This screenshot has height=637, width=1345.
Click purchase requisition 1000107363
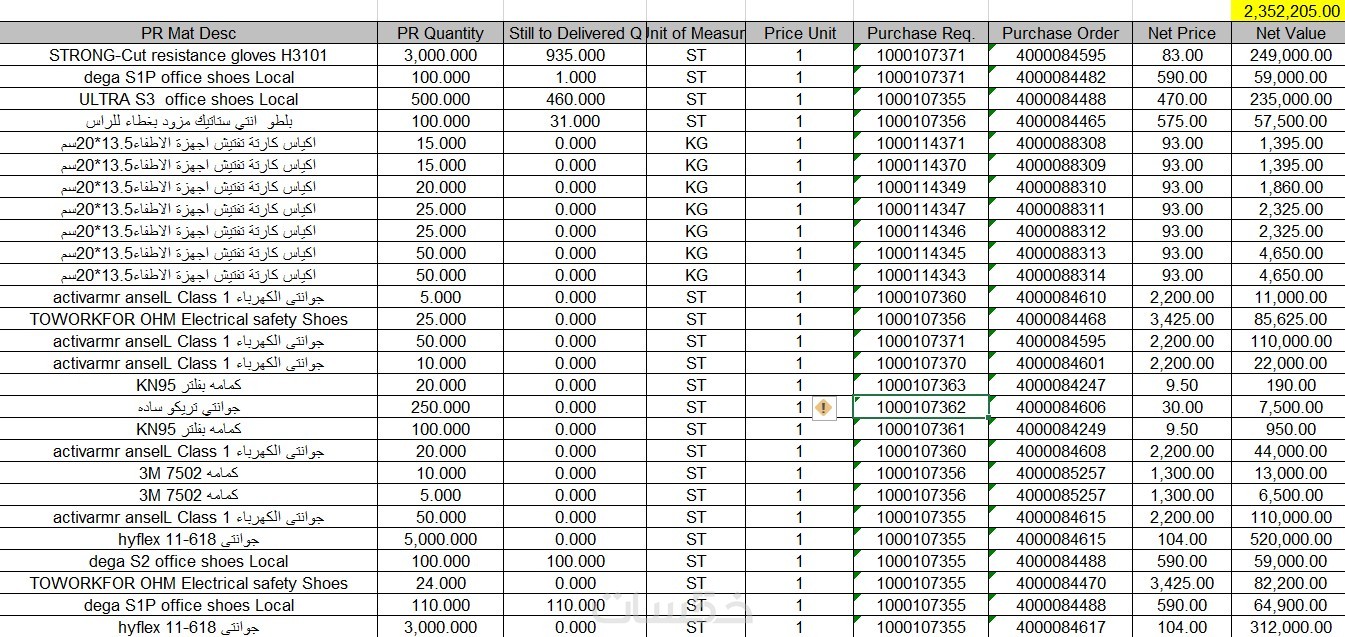tap(921, 385)
